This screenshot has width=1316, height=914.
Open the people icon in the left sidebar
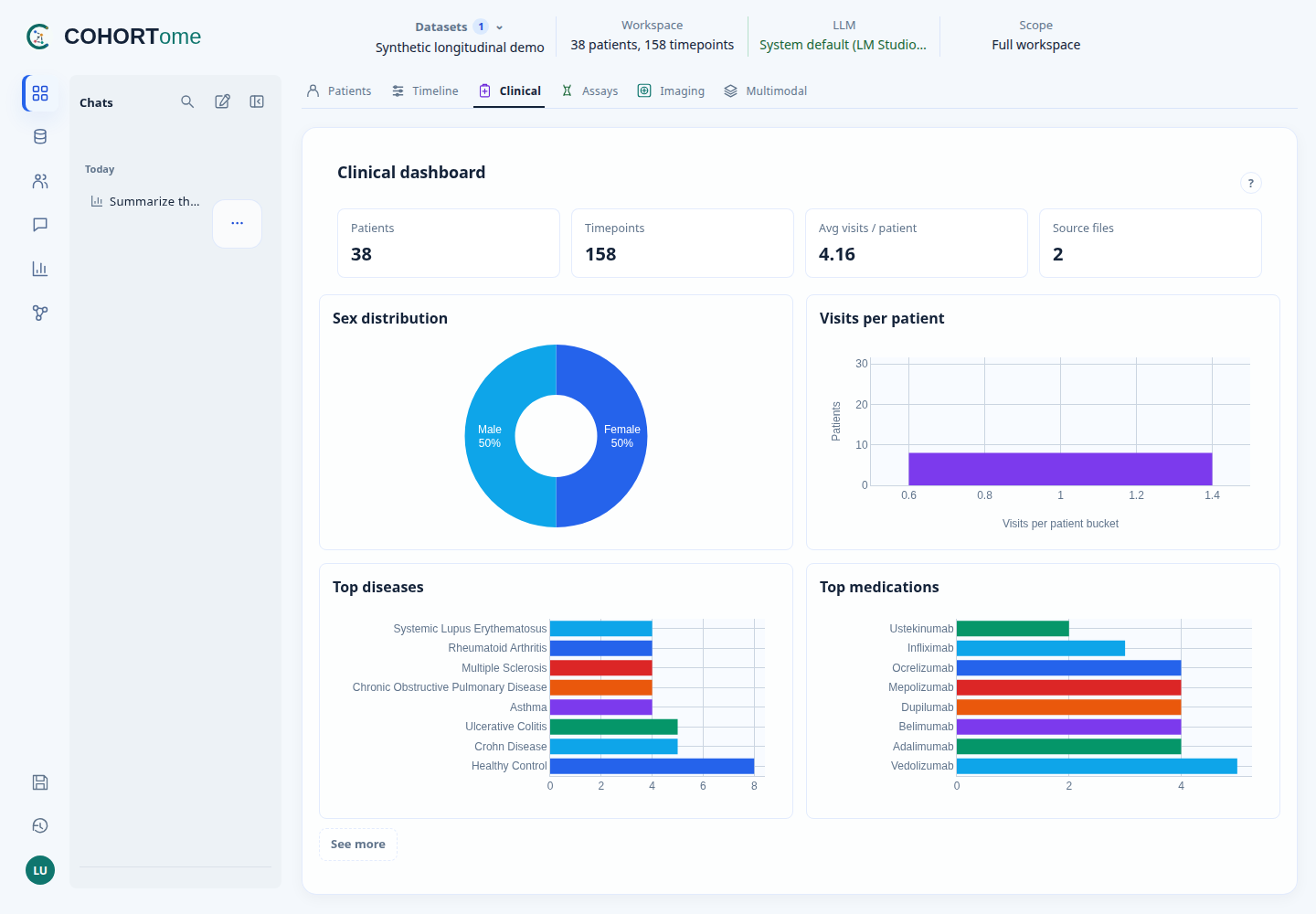pos(40,181)
